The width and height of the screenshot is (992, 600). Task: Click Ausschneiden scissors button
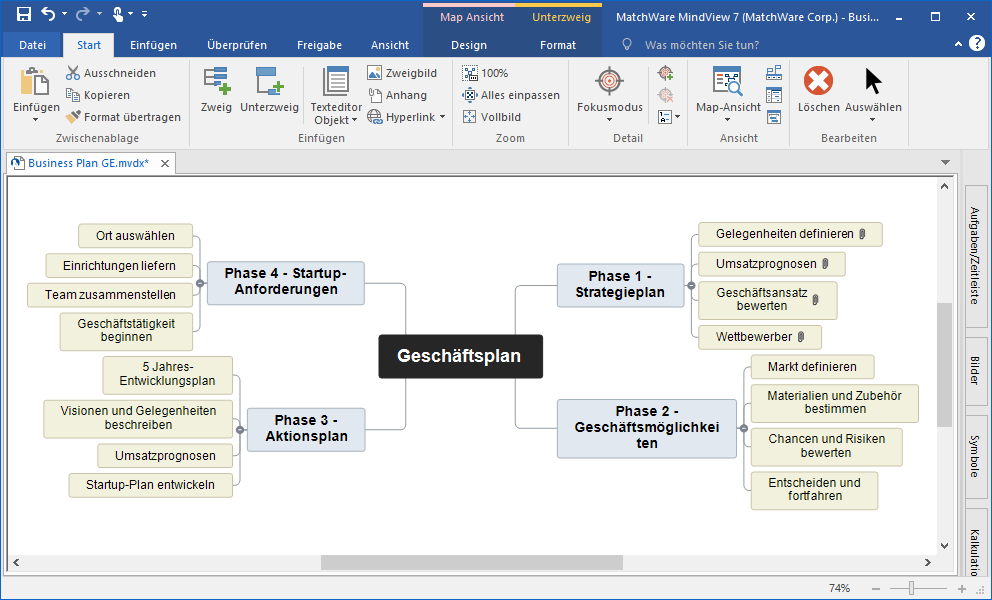(x=111, y=73)
